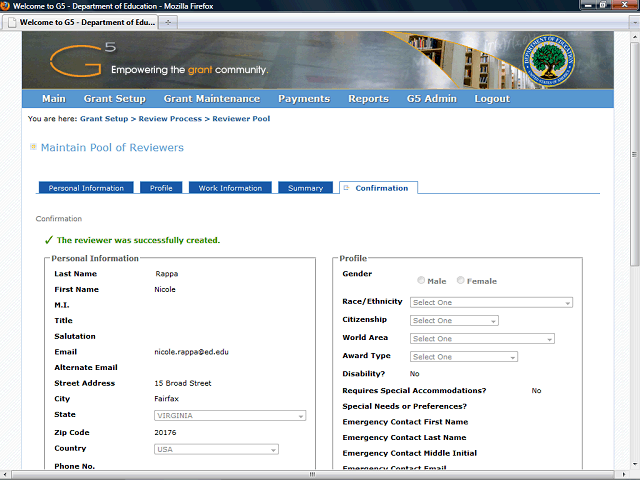Click icon beside Maintain Pool of Reviewers
The image size is (640, 480).
(33, 147)
